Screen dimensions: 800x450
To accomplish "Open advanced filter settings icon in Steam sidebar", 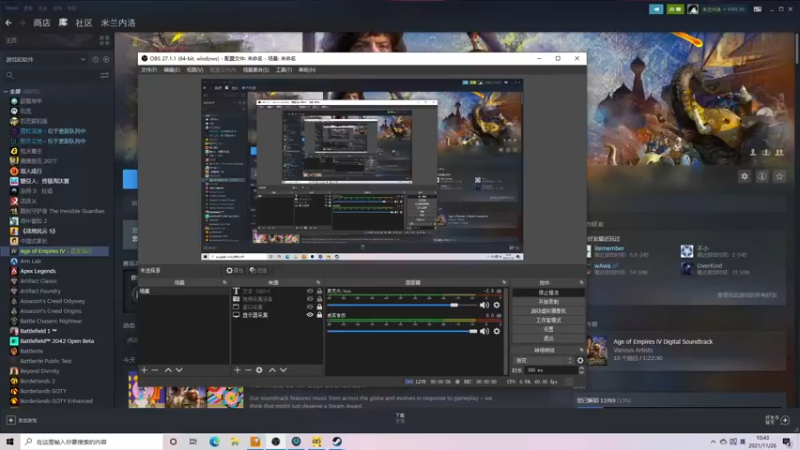I will pyautogui.click(x=105, y=76).
